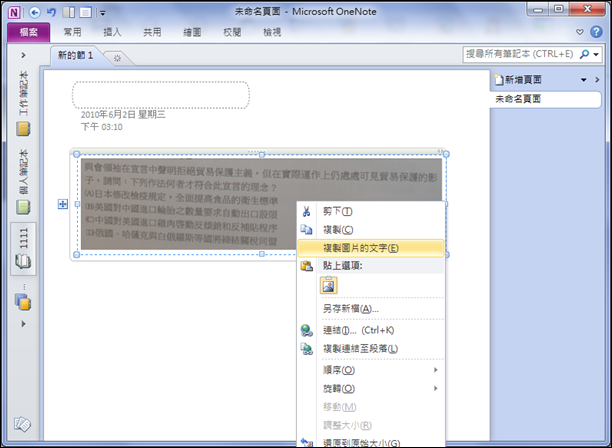Expand the notebook navigation bar chevron
612x448 pixels.
pos(23,55)
